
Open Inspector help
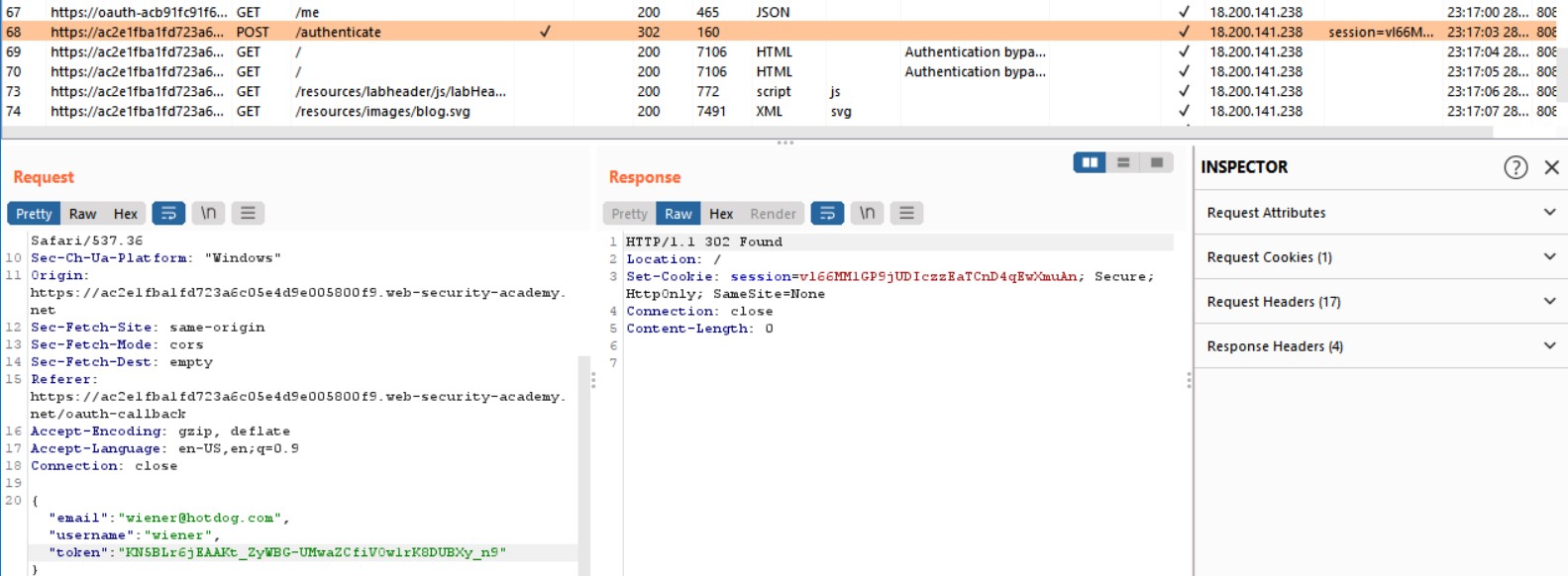coord(1515,167)
